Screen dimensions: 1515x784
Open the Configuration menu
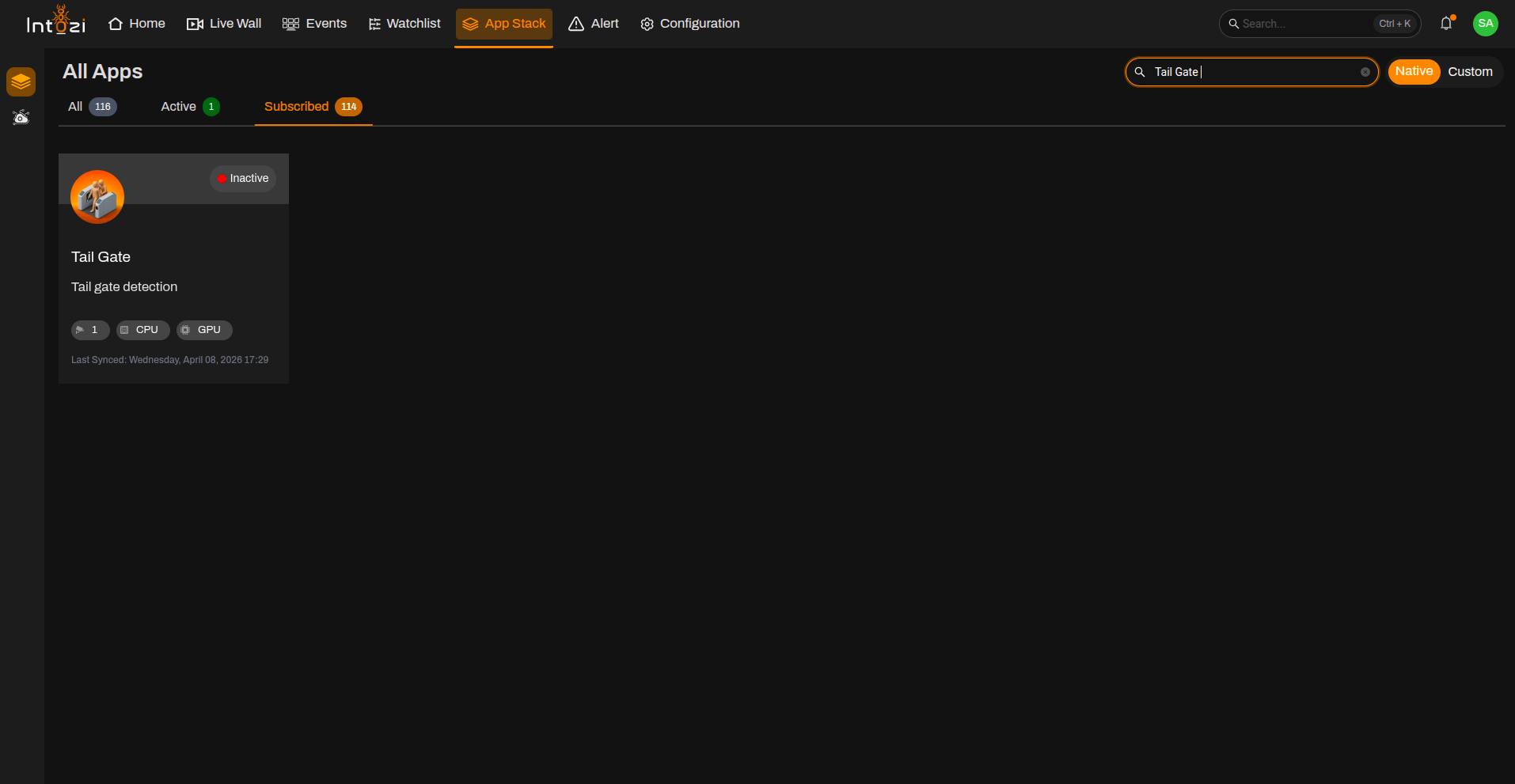(x=690, y=24)
